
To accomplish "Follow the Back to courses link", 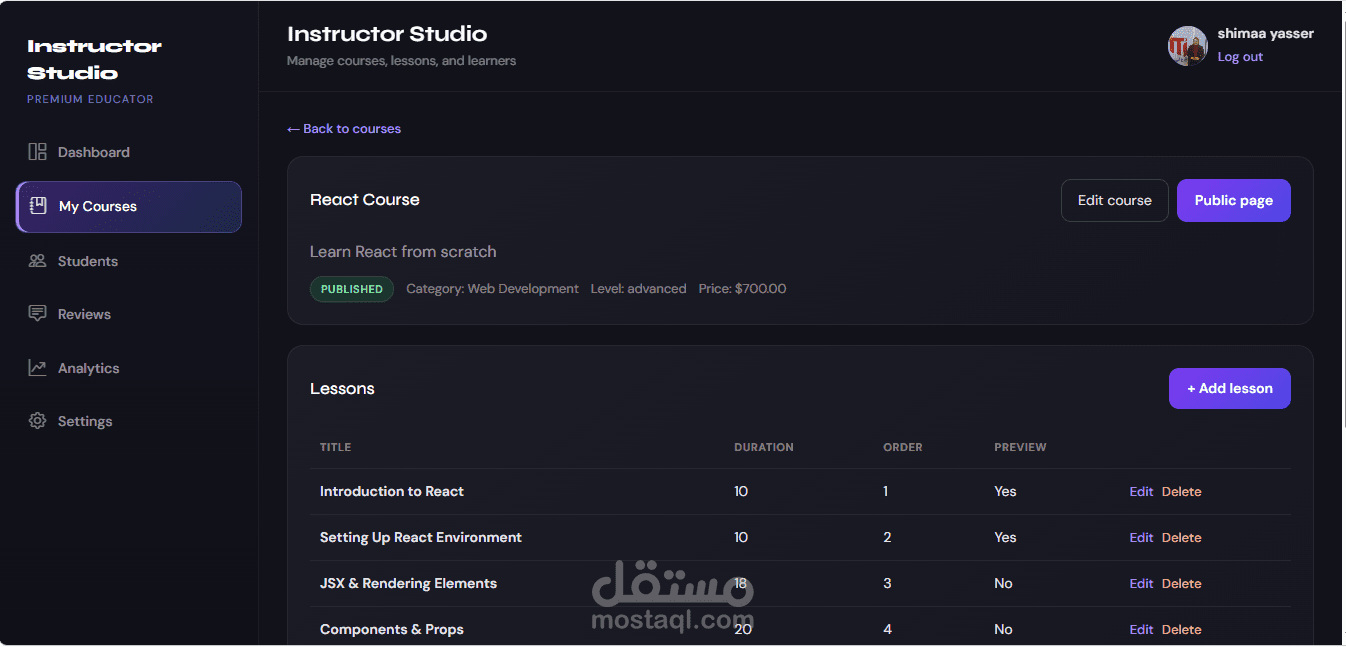I will click(x=344, y=129).
